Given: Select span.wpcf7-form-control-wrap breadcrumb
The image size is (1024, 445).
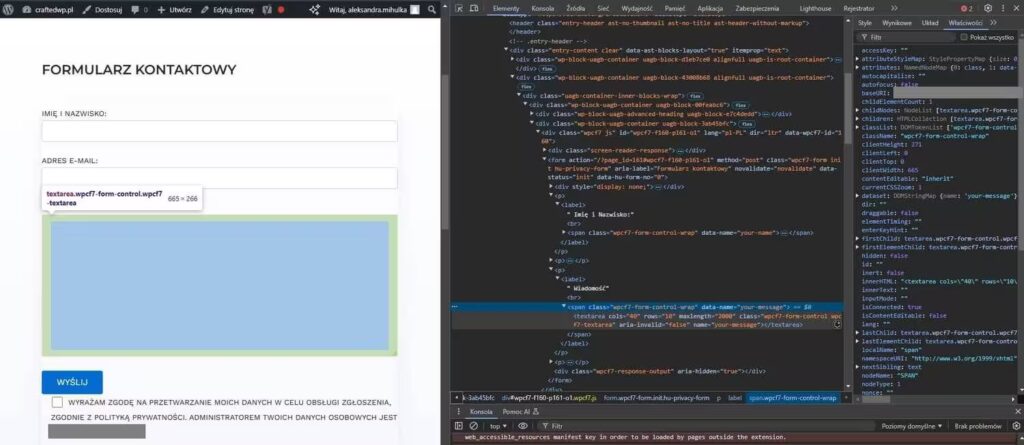Looking at the screenshot, I should (x=792, y=398).
